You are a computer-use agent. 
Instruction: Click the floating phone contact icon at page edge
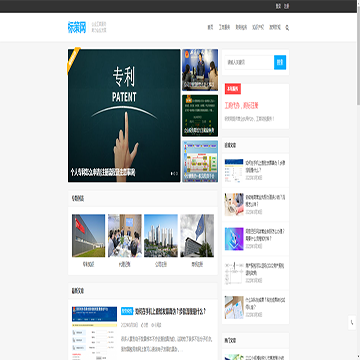point(352,322)
